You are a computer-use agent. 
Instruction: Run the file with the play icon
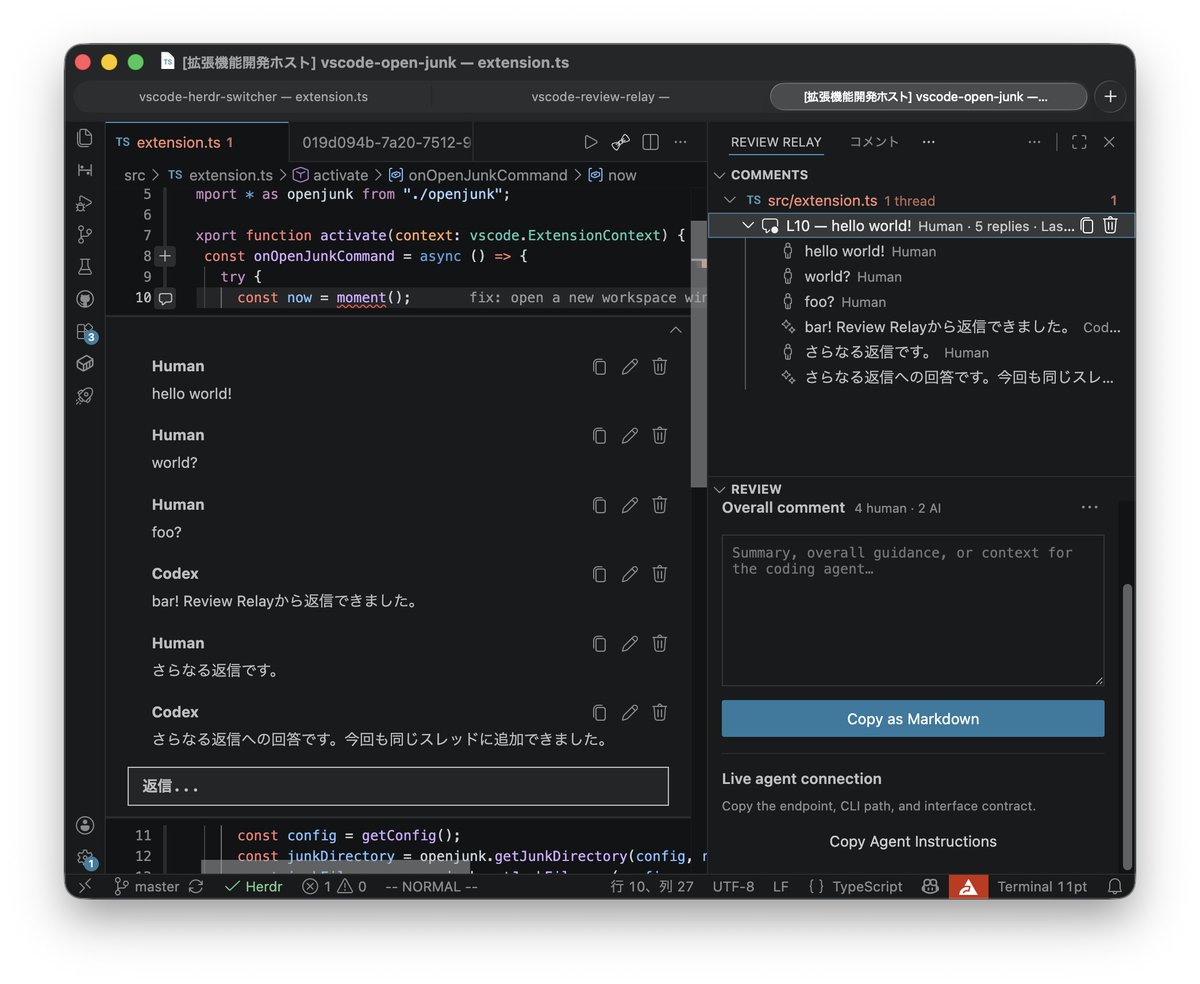tap(591, 142)
